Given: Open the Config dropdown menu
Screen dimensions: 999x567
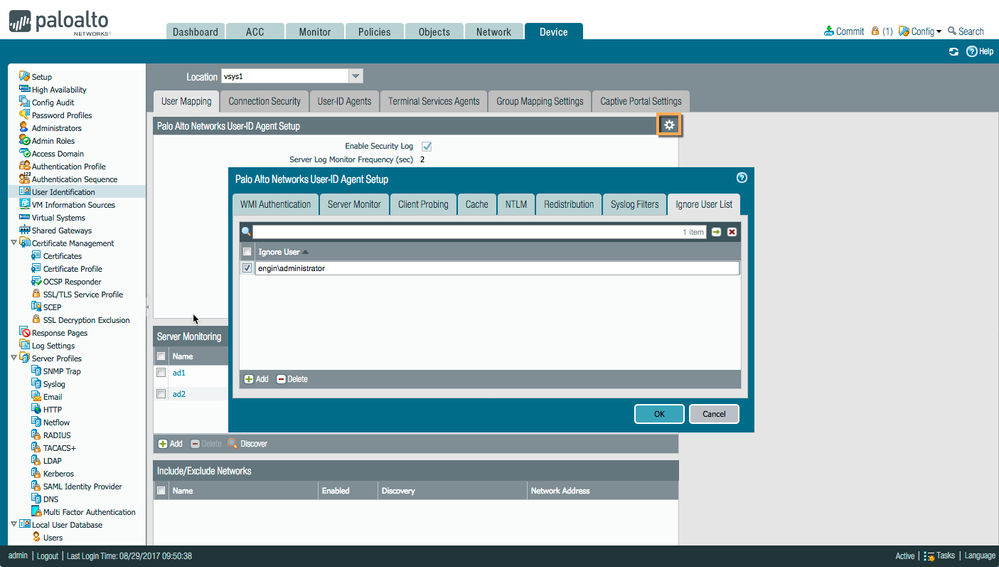Looking at the screenshot, I should click(x=920, y=31).
